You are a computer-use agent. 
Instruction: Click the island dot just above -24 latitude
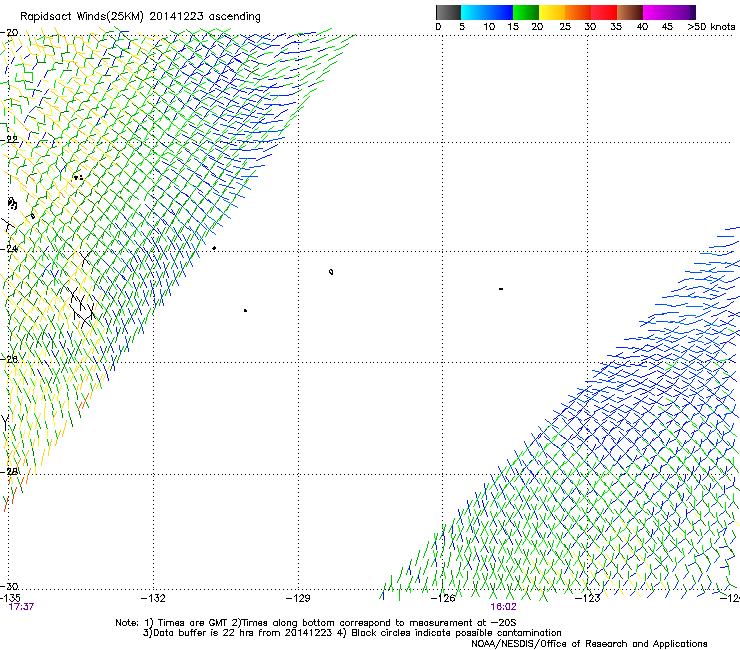214,248
